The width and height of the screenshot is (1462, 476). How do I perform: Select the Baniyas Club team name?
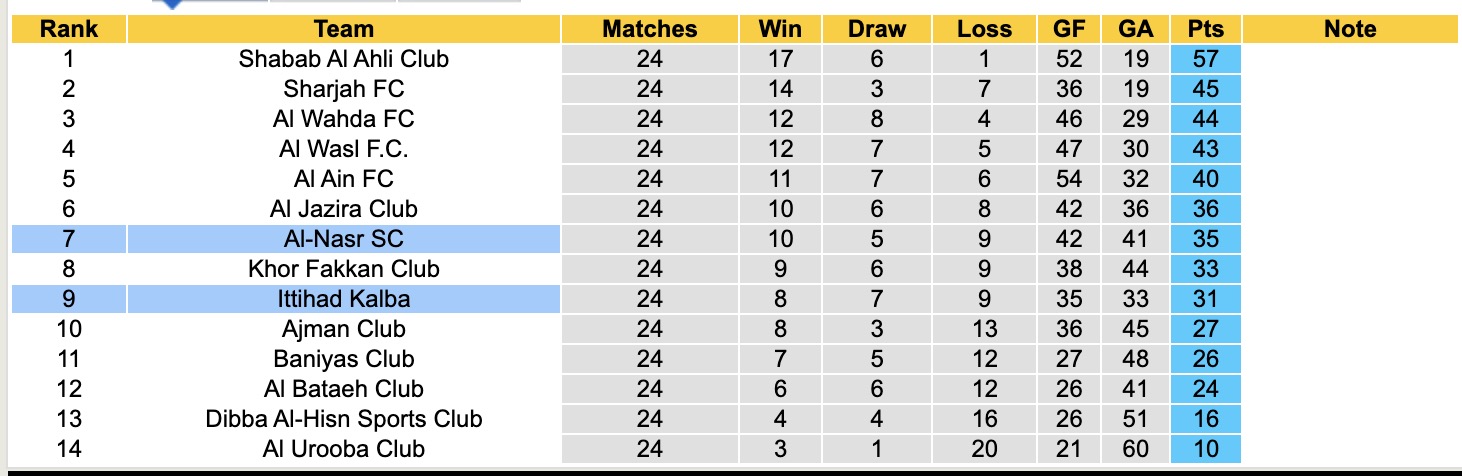tap(343, 359)
